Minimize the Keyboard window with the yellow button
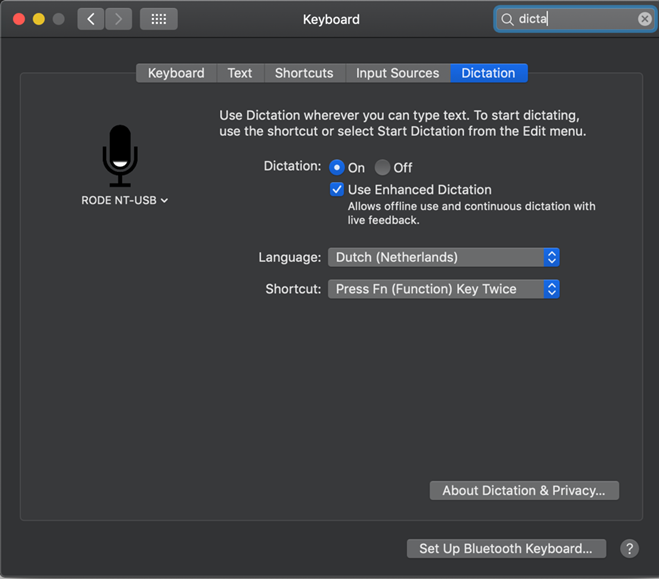Viewport: 659px width, 579px height. (39, 19)
